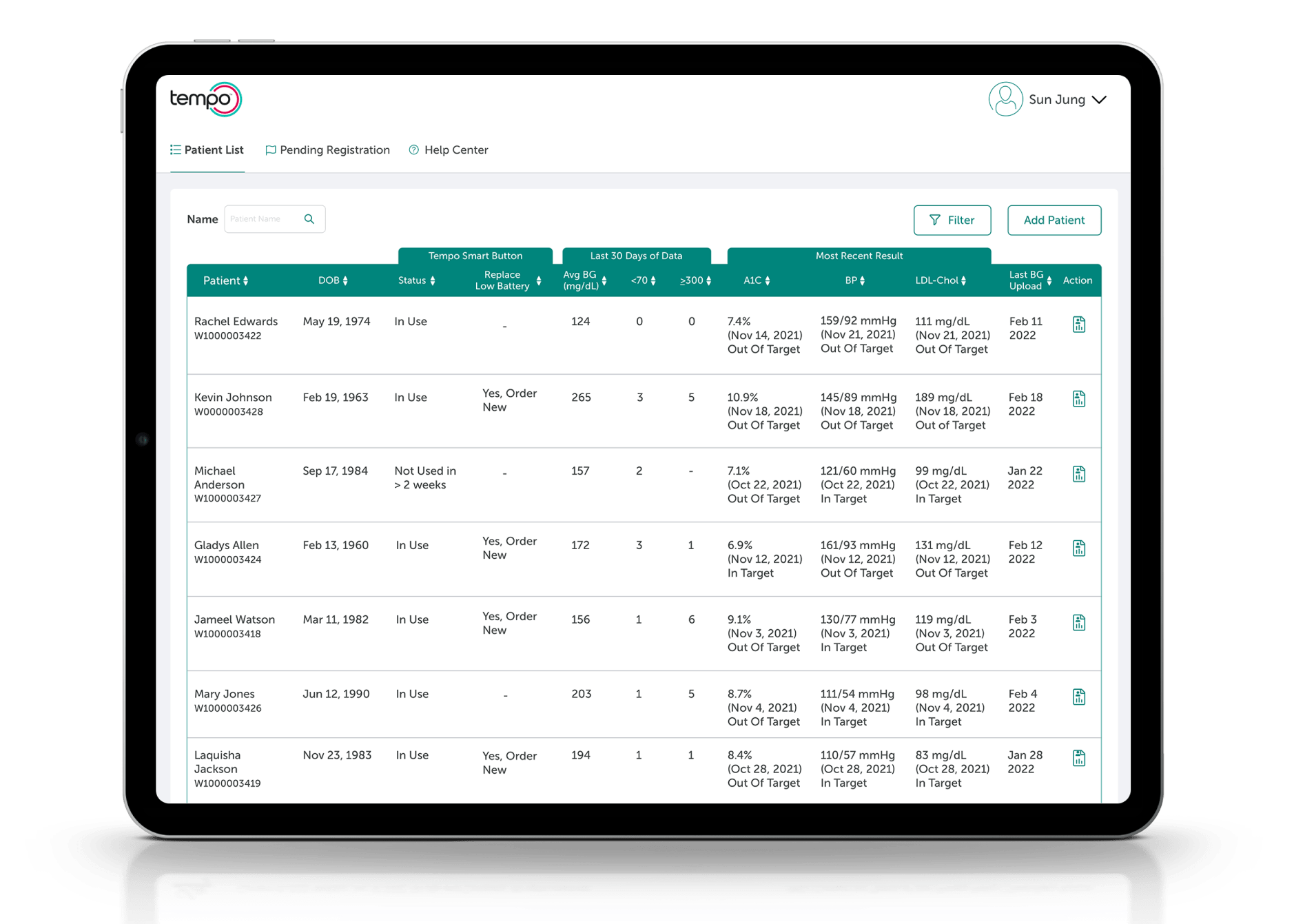Click the search magnifier icon

click(x=309, y=219)
